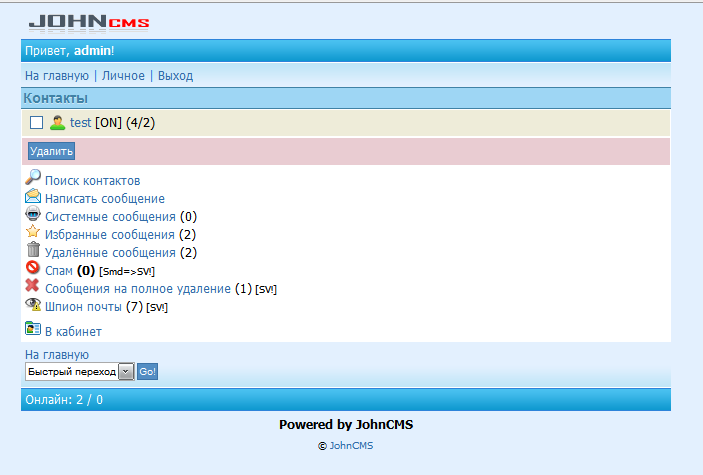Click the ID card cabinet icon
This screenshot has width=703, height=475.
coord(33,328)
